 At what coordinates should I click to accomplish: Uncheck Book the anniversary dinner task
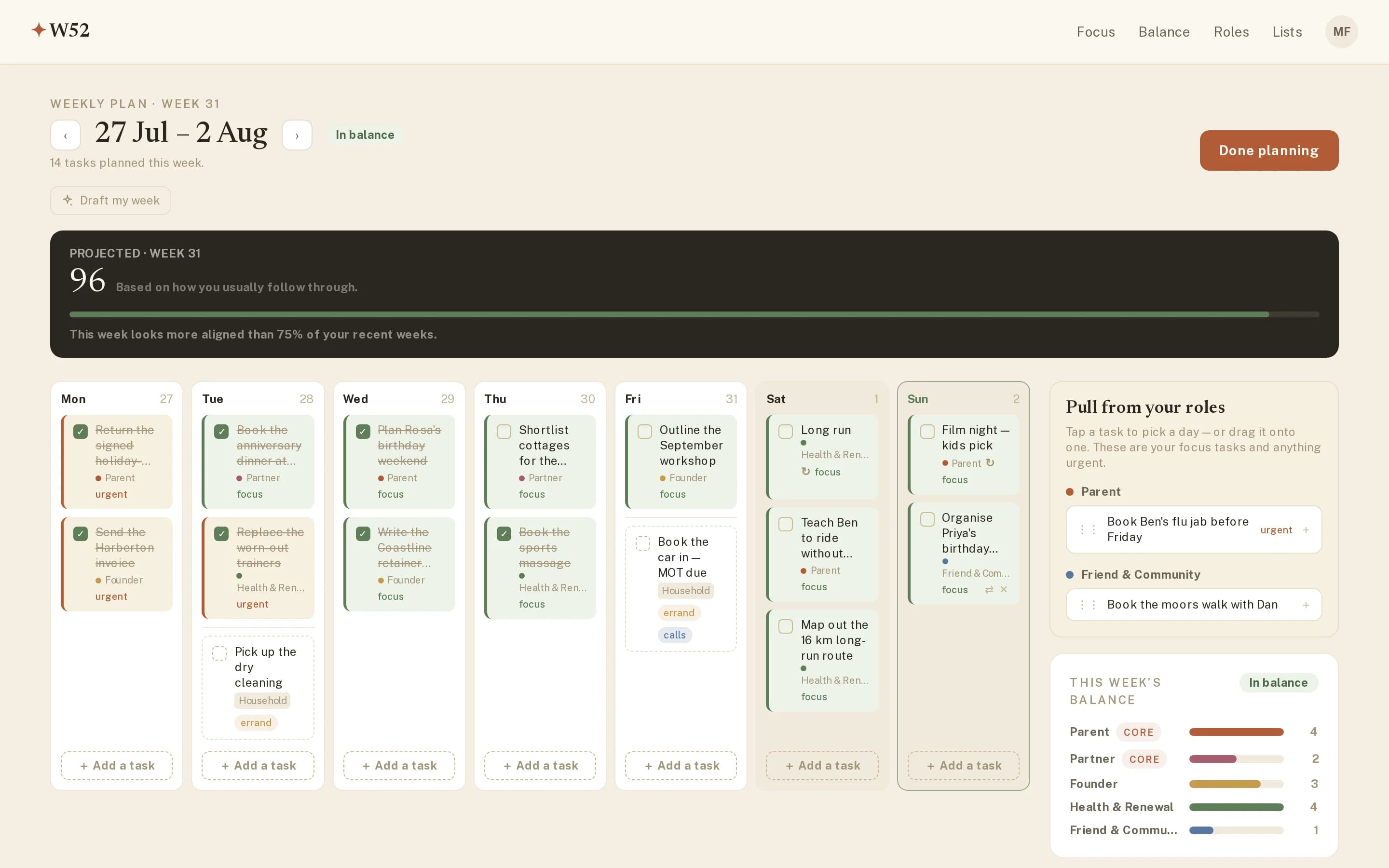[x=221, y=431]
